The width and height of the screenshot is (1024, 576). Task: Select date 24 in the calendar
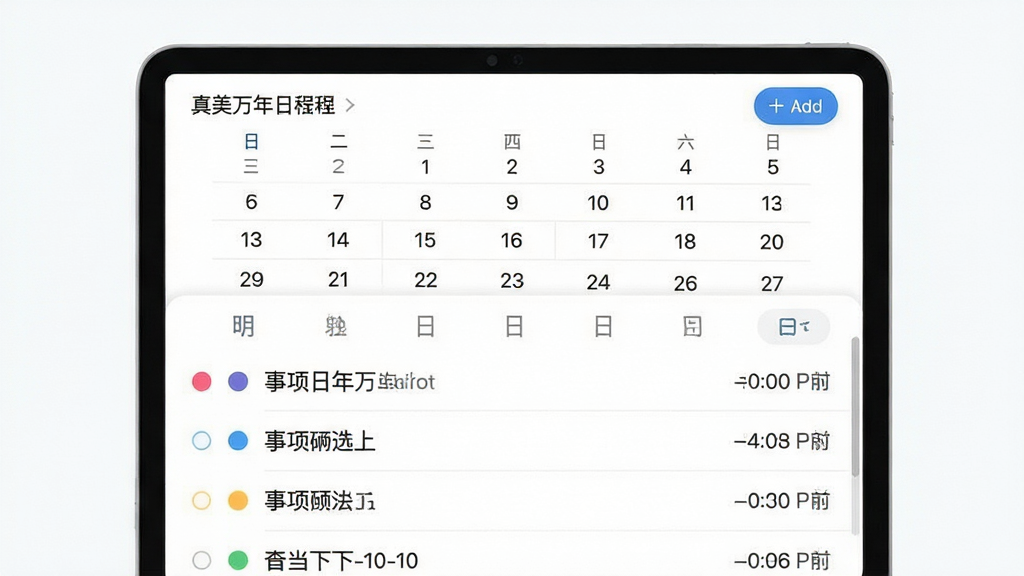tap(598, 282)
